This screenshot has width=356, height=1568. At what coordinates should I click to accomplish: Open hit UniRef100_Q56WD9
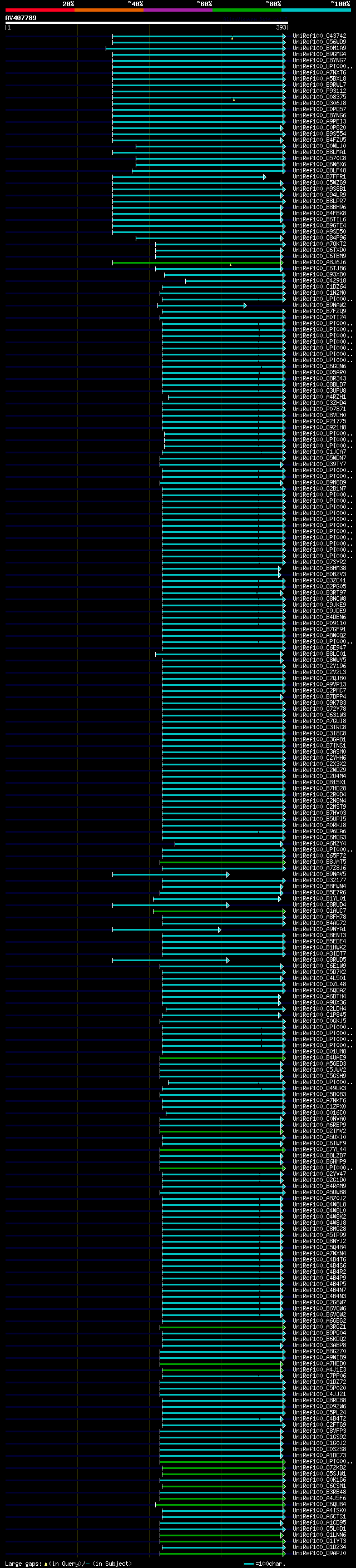pyautogui.click(x=319, y=42)
